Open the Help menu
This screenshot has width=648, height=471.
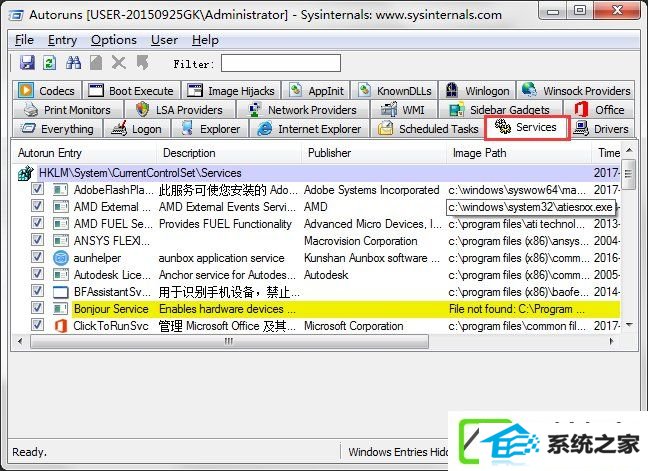click(205, 40)
